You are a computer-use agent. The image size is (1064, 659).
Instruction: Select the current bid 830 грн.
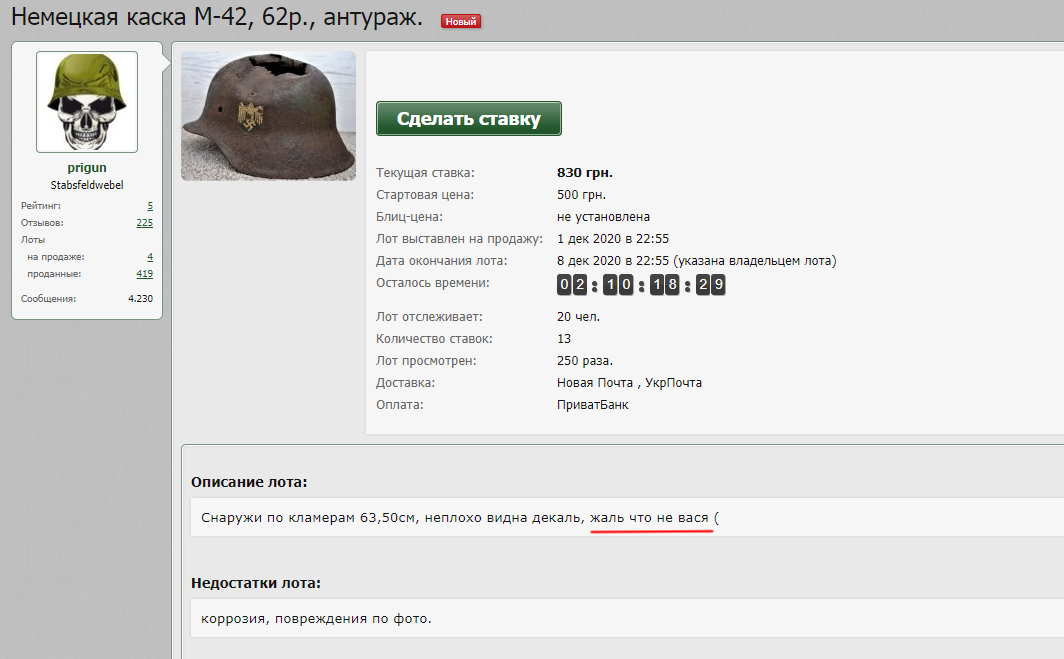point(584,173)
